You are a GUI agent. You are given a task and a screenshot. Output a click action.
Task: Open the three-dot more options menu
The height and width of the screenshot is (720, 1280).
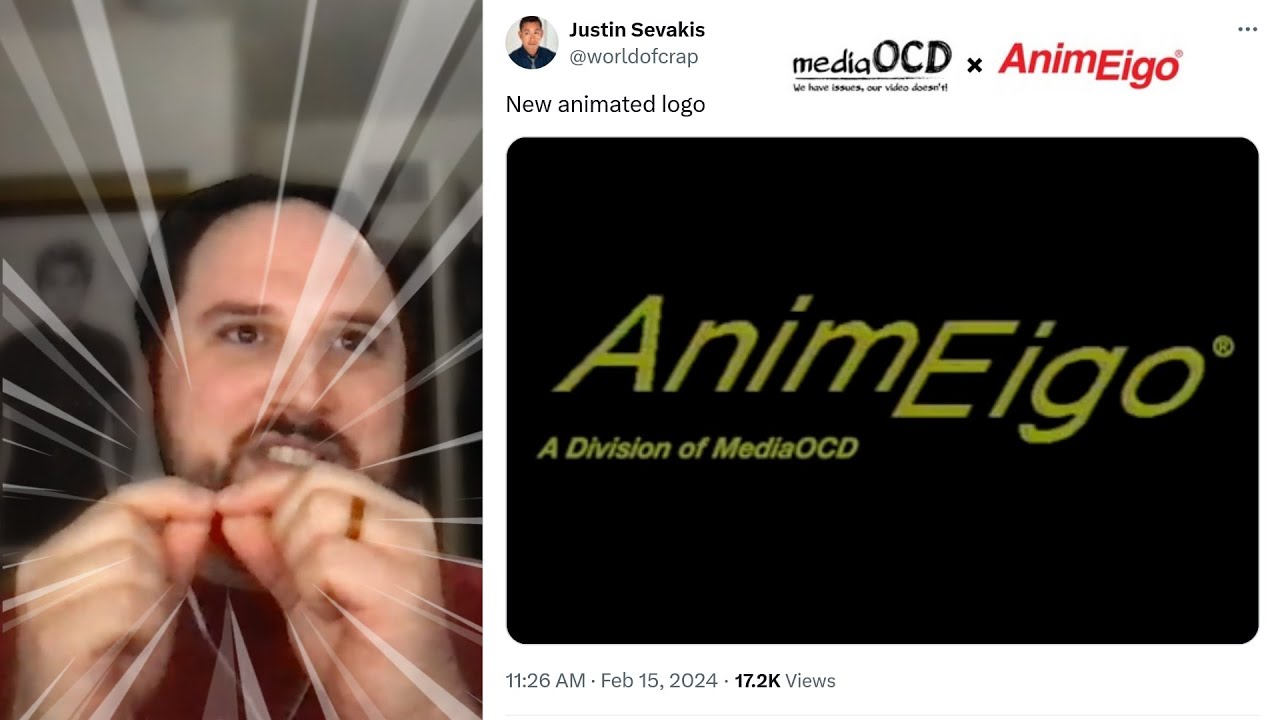[x=1247, y=29]
